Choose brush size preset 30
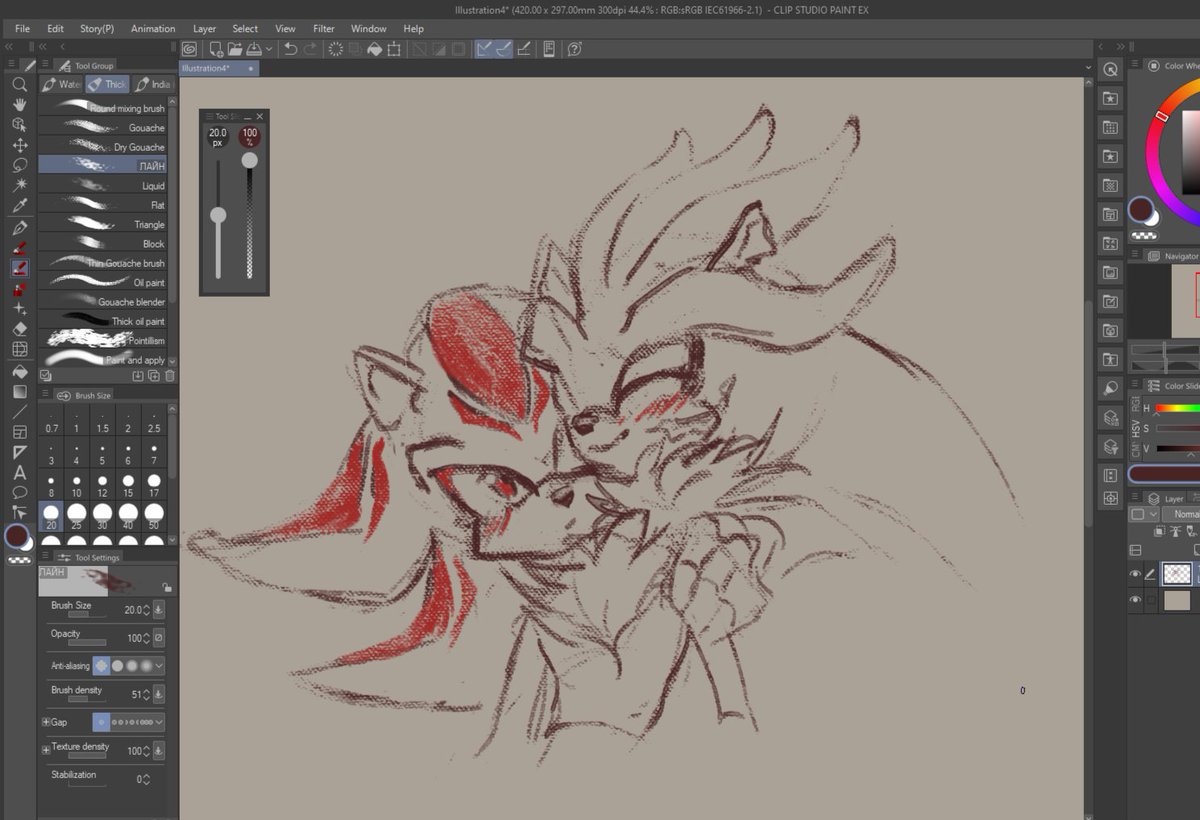The height and width of the screenshot is (820, 1200). (102, 516)
